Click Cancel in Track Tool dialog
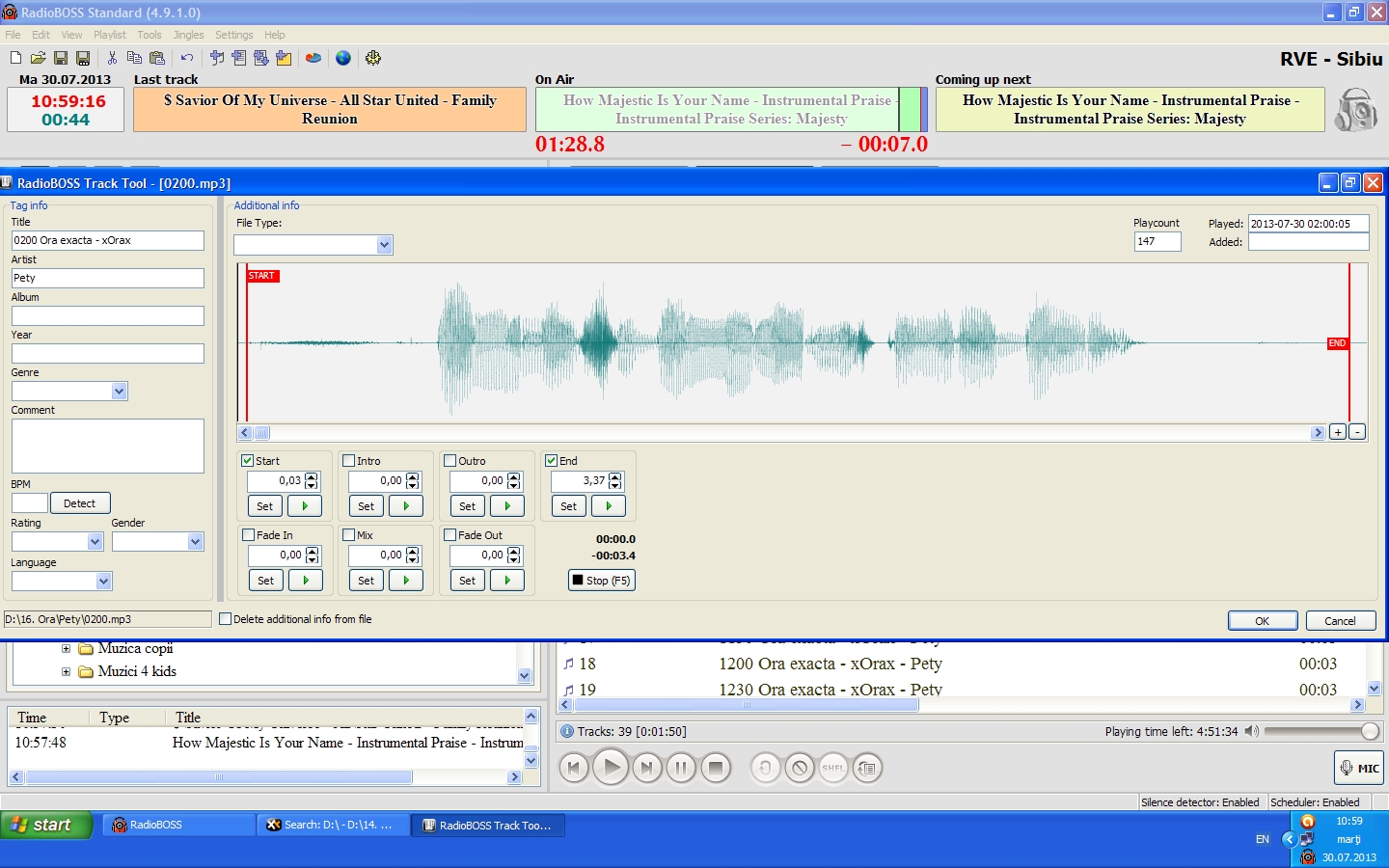 click(x=1341, y=621)
